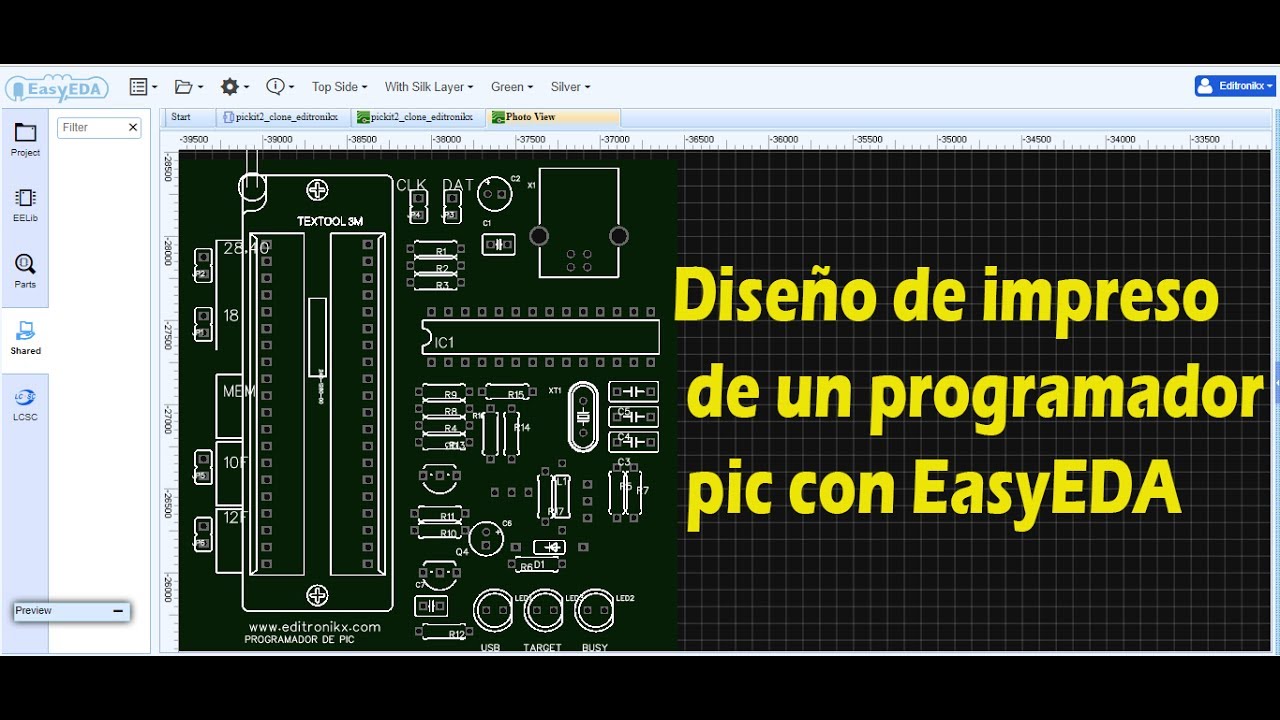Clear the Filter box with X
The image size is (1280, 720).
pyautogui.click(x=132, y=127)
